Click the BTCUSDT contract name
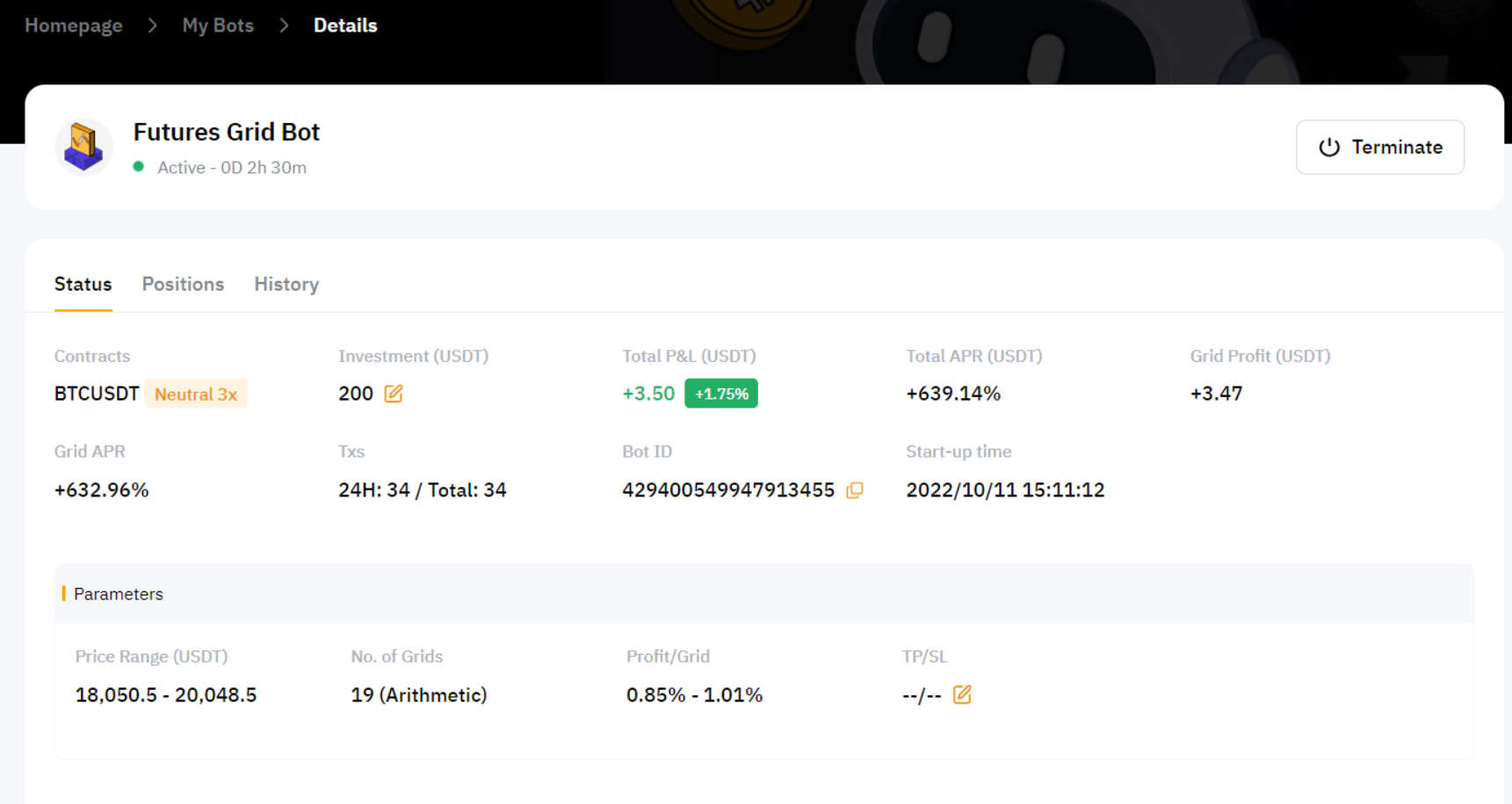Screen dimensions: 1512x804 [x=97, y=394]
